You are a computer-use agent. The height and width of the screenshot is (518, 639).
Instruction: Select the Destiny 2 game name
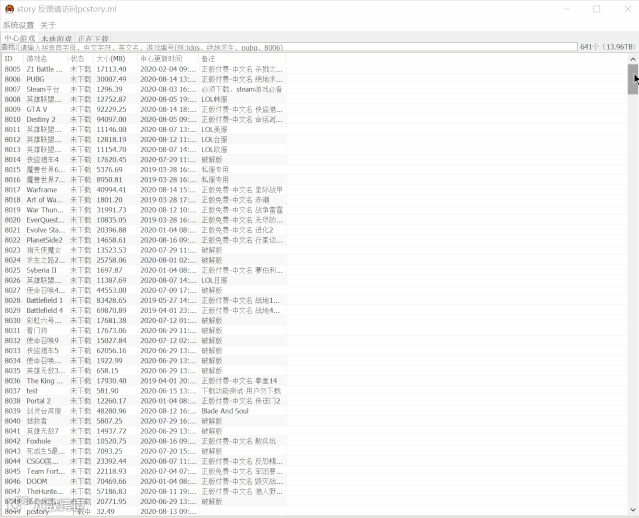41,119
